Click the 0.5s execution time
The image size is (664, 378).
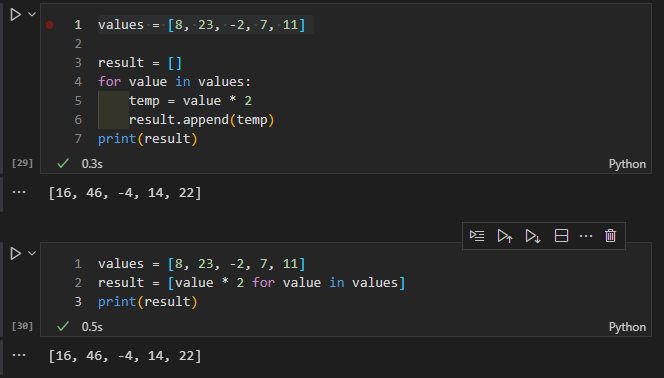pos(92,327)
